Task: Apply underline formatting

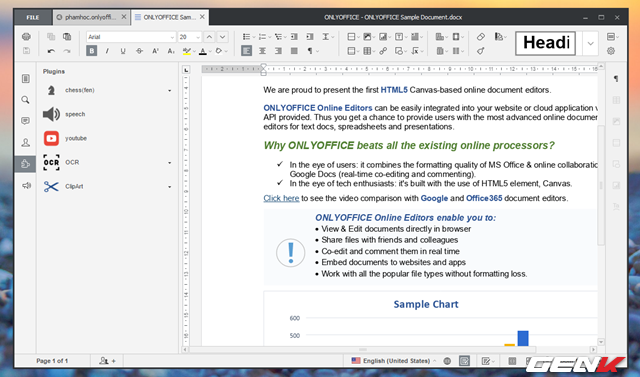Action: (x=123, y=51)
